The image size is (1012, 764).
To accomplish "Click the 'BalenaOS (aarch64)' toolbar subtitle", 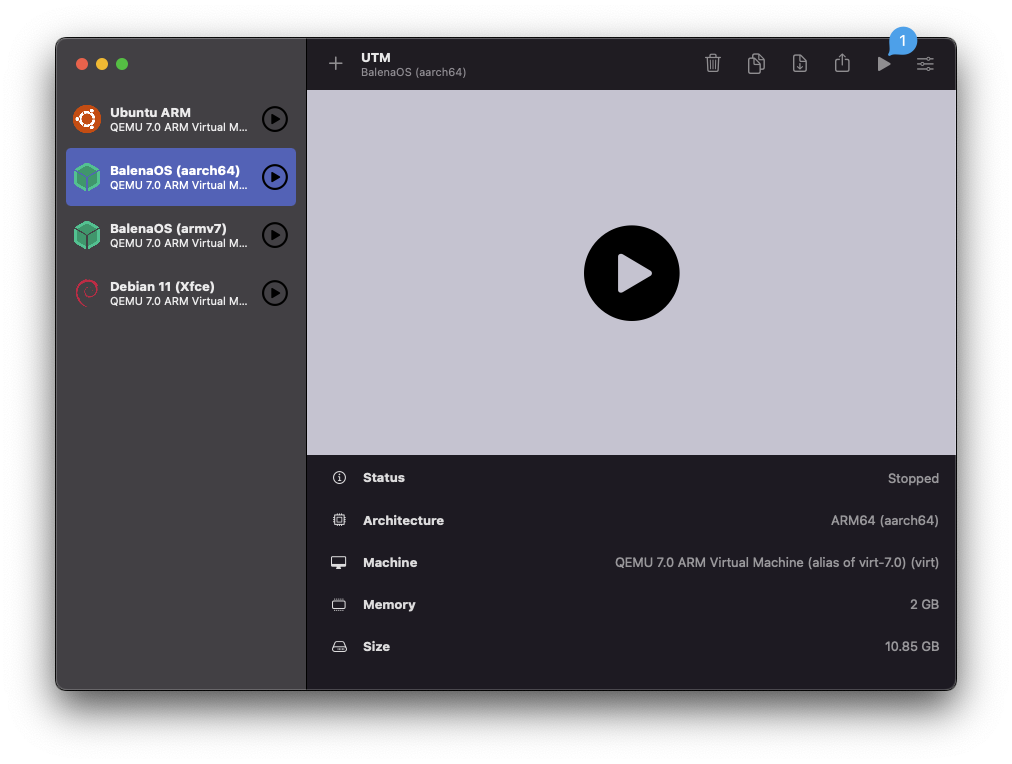I will click(413, 72).
